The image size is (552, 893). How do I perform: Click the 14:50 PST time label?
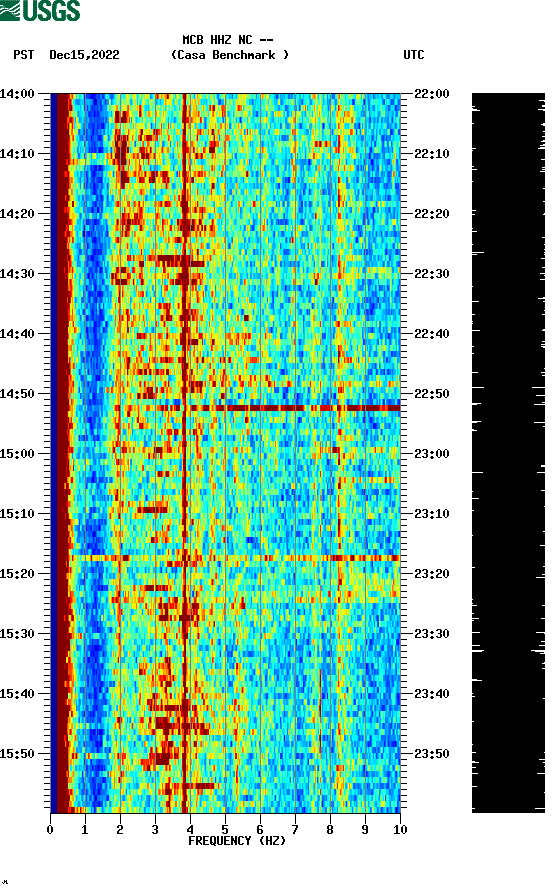click(x=17, y=394)
